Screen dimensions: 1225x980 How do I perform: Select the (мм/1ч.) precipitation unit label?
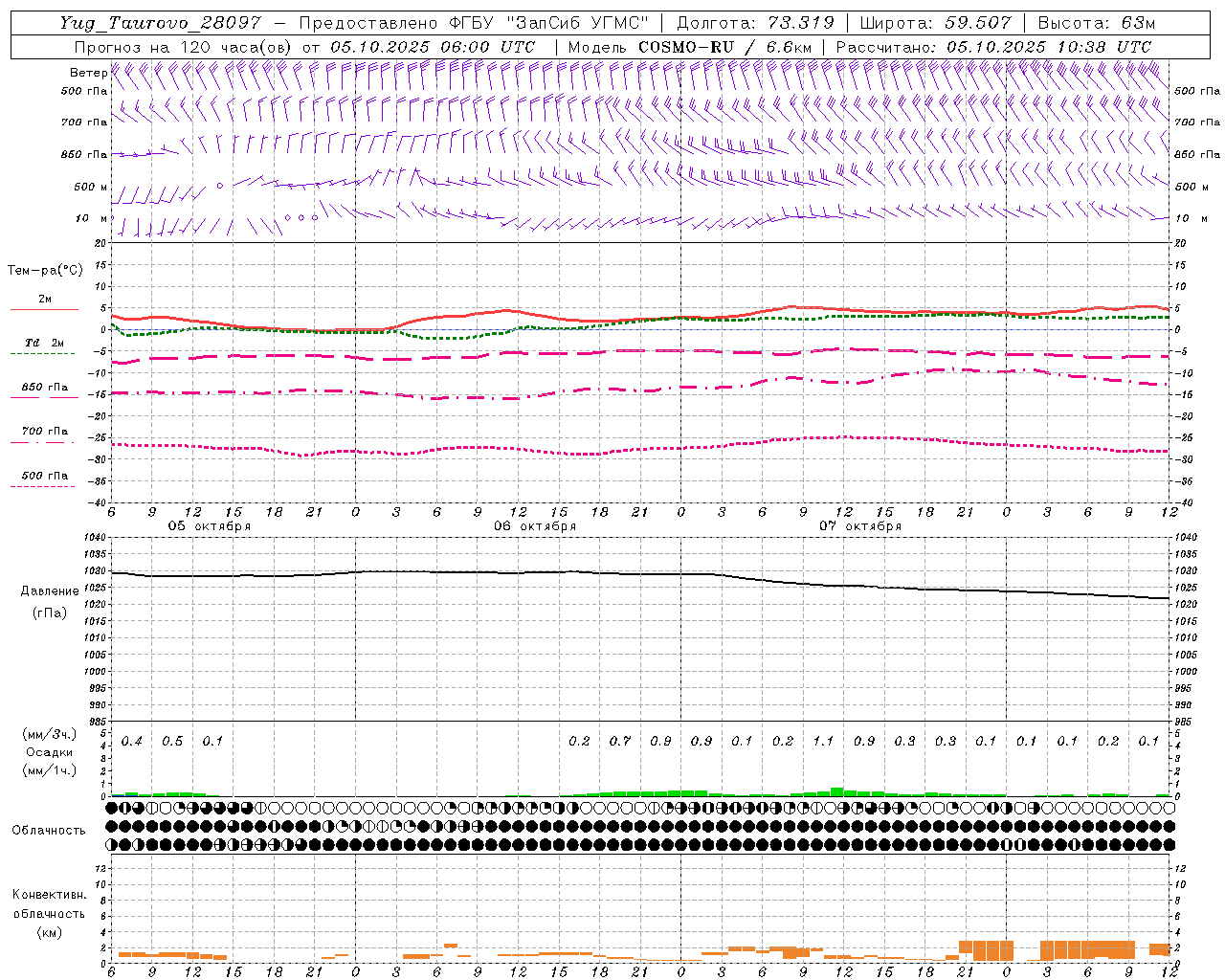(x=50, y=770)
